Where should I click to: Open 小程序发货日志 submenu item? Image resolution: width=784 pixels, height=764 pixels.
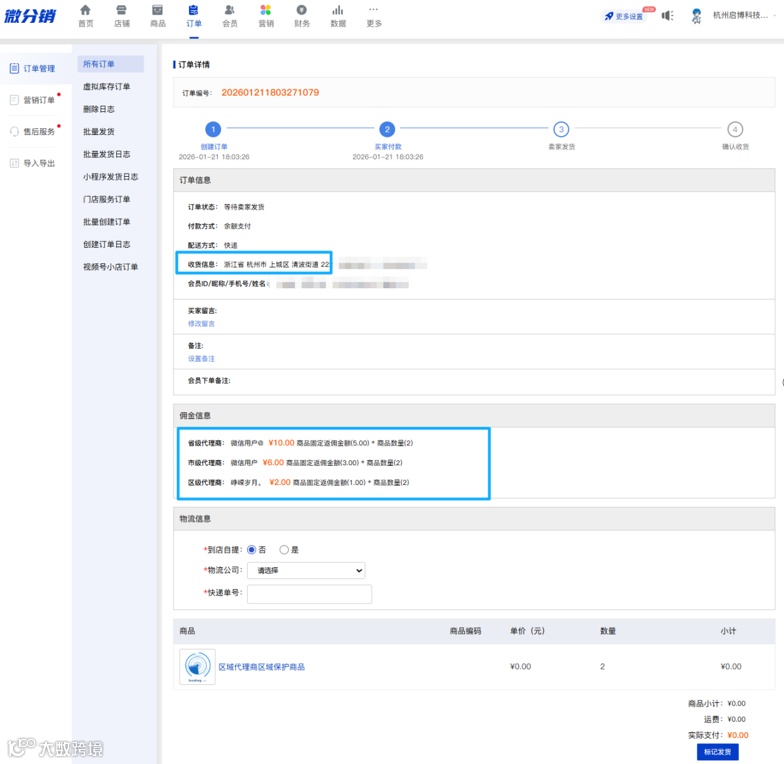click(x=110, y=176)
